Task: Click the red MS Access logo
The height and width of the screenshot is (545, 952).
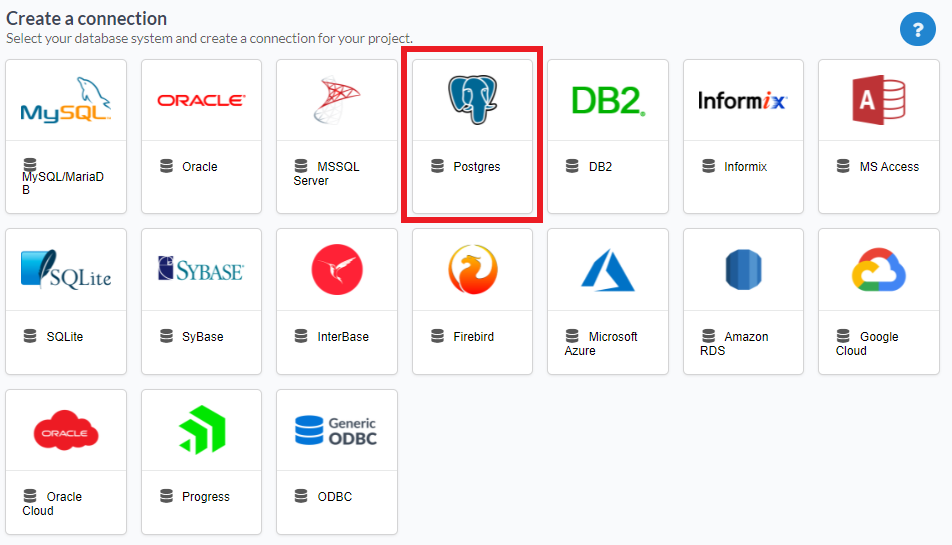Action: pyautogui.click(x=878, y=100)
